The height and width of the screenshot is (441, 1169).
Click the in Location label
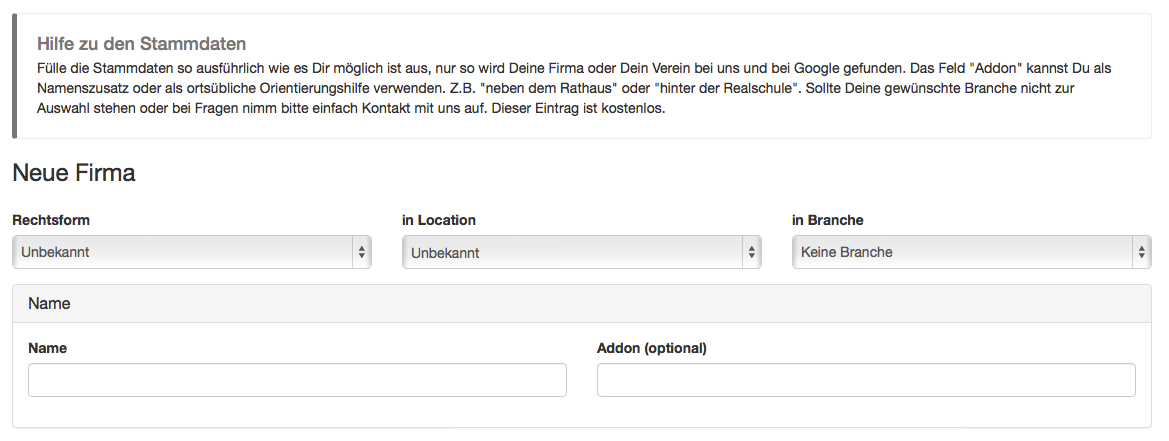click(x=439, y=220)
